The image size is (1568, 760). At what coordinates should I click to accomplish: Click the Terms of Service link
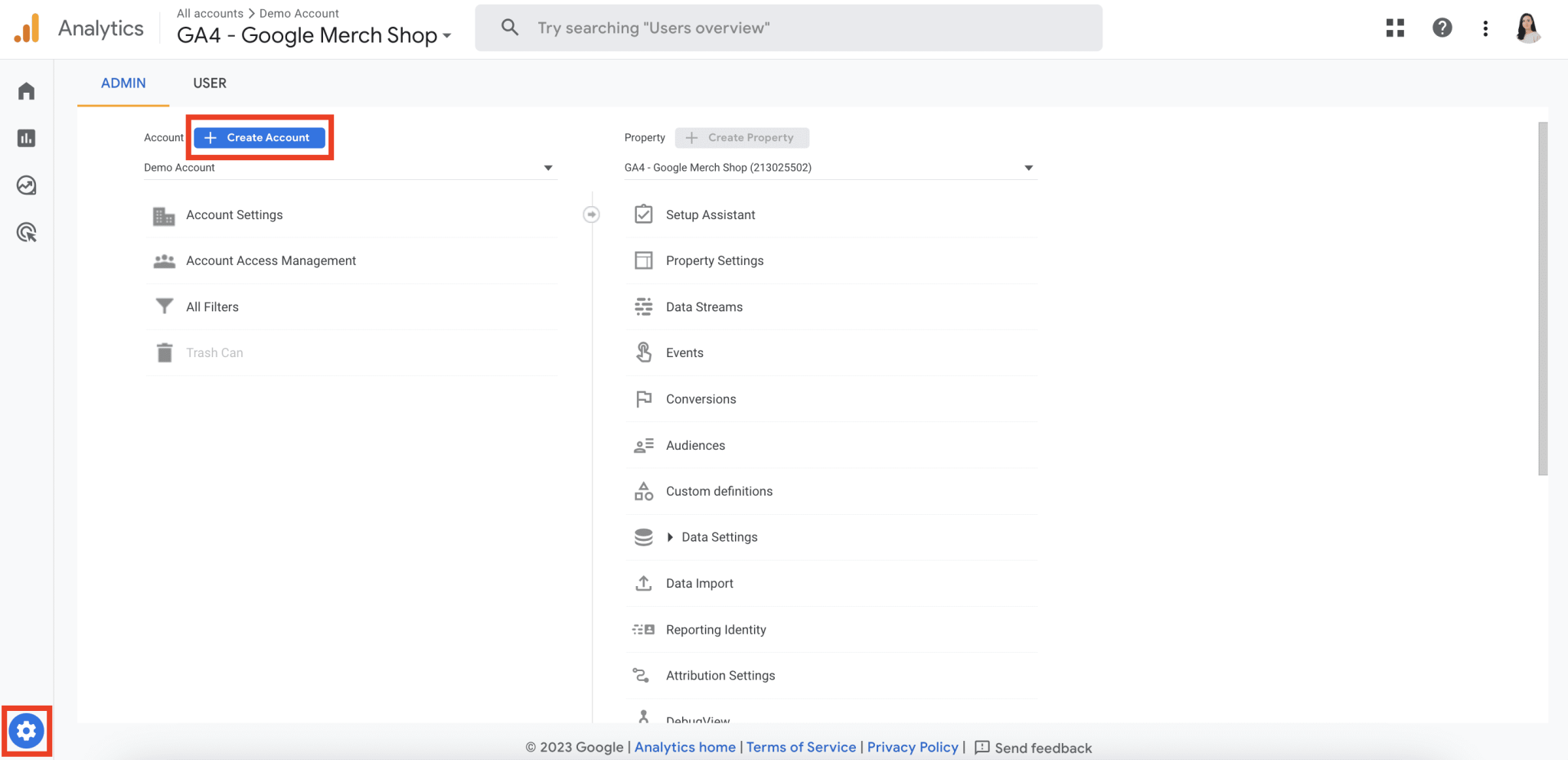pyautogui.click(x=801, y=747)
